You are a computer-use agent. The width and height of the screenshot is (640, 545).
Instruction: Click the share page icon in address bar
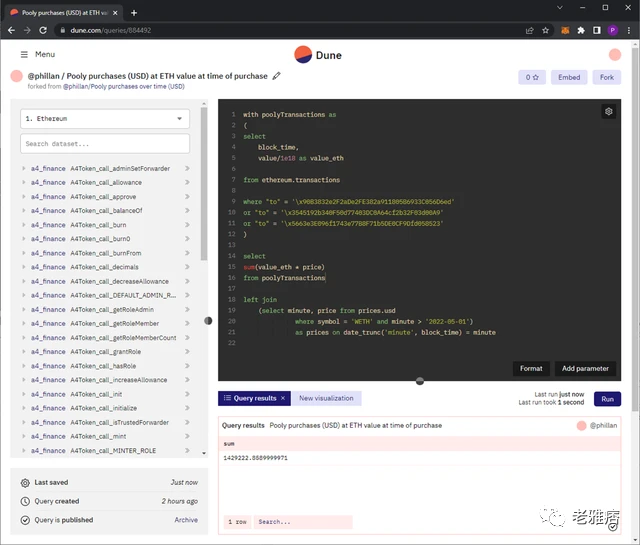[x=529, y=30]
